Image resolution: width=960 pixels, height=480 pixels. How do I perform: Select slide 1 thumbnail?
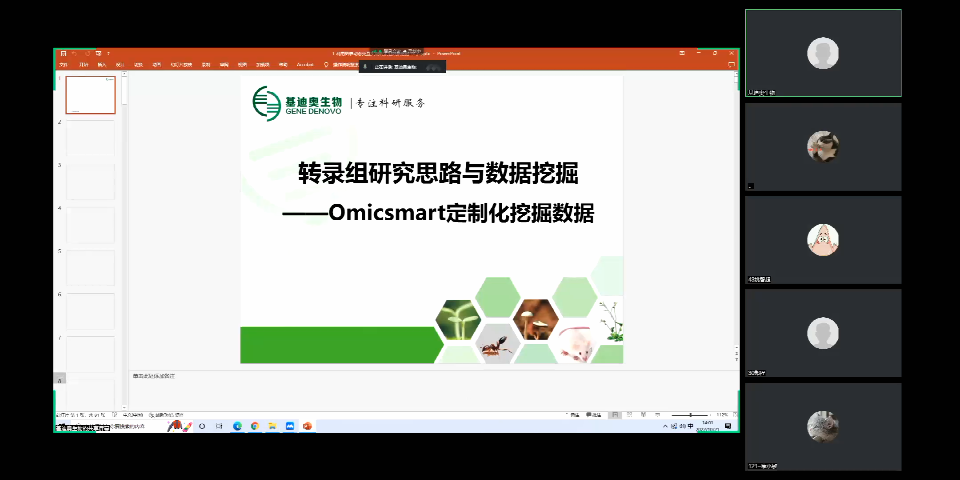pos(91,95)
